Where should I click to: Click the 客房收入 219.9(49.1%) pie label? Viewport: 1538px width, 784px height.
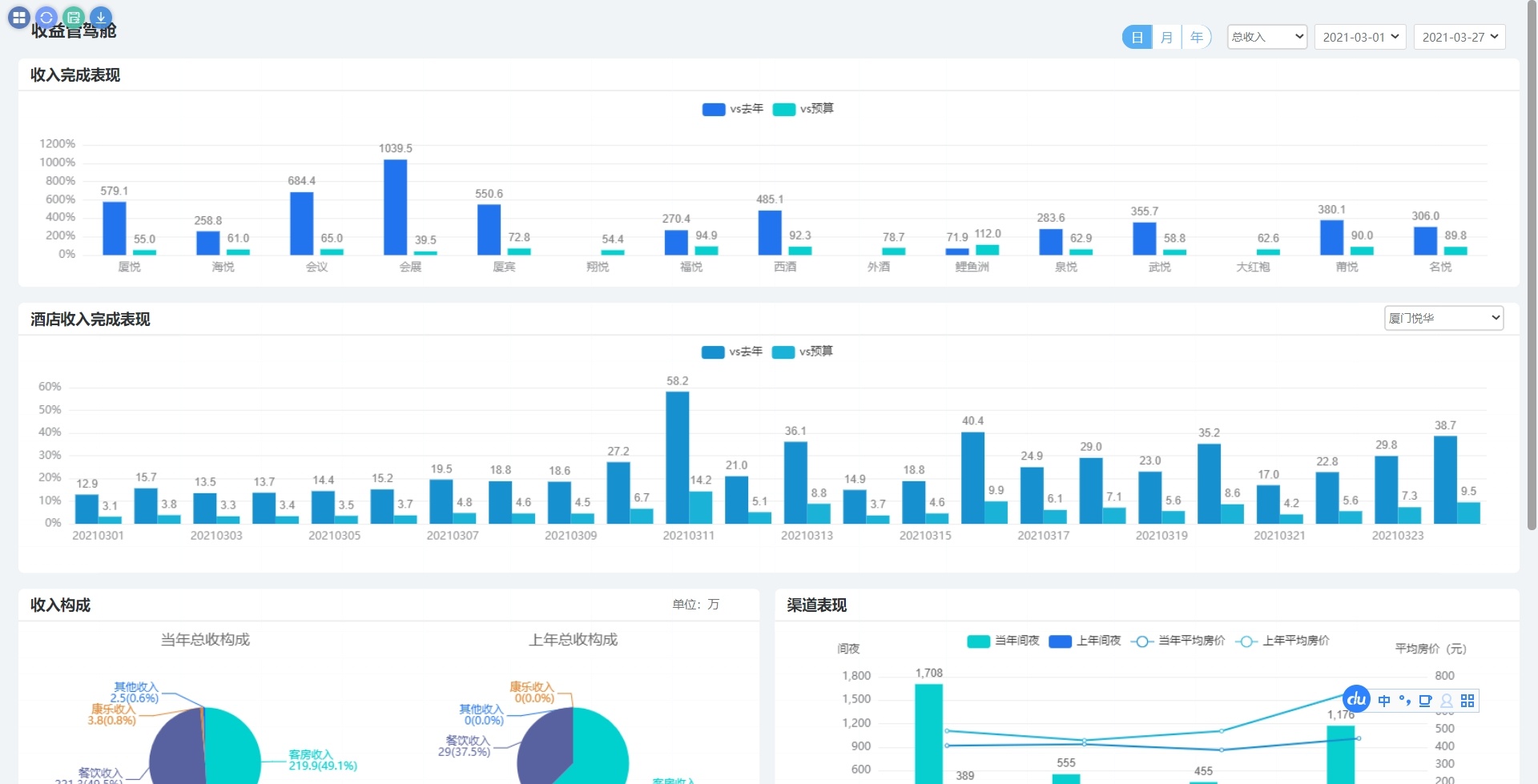tap(323, 760)
